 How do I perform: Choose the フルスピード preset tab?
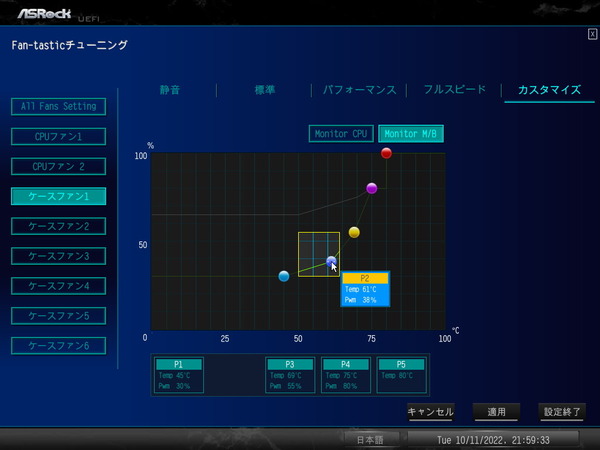pos(454,90)
